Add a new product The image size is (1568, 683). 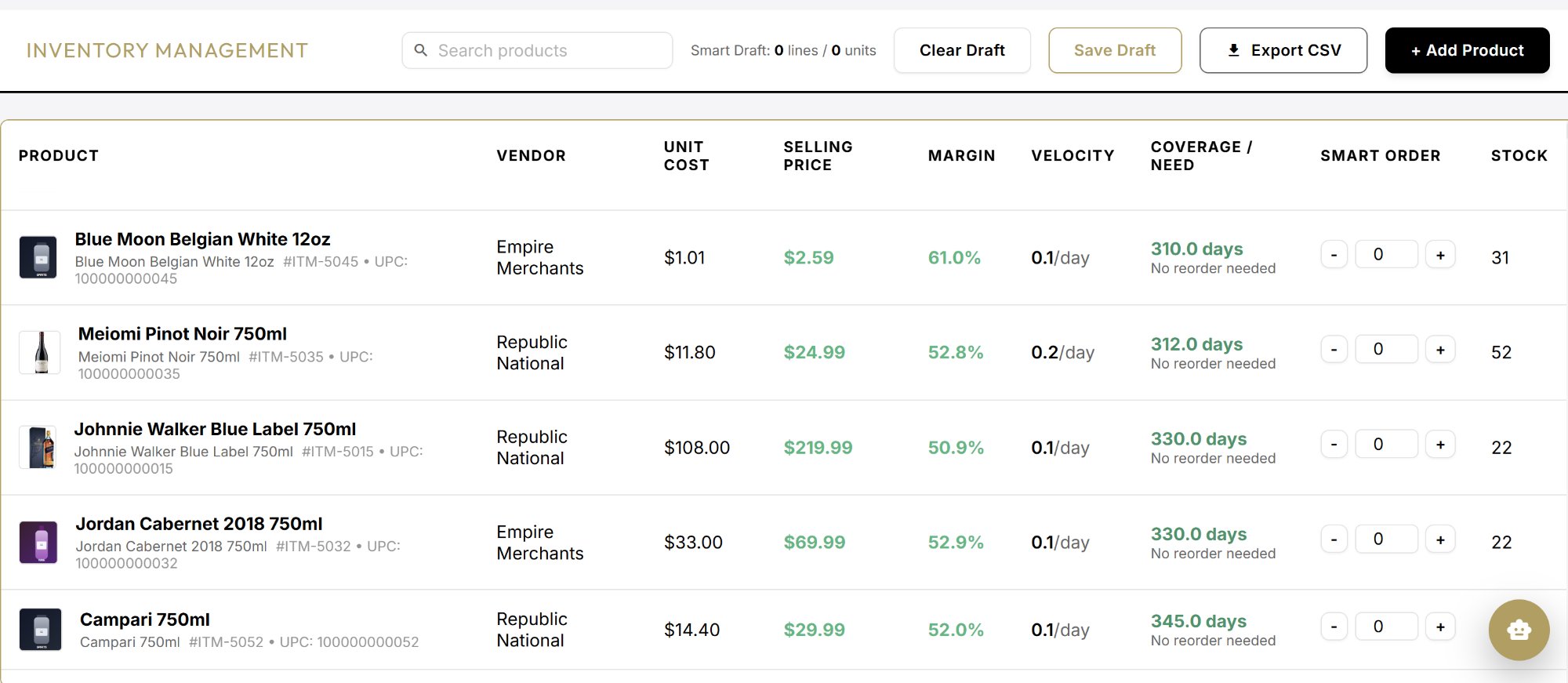(x=1467, y=50)
